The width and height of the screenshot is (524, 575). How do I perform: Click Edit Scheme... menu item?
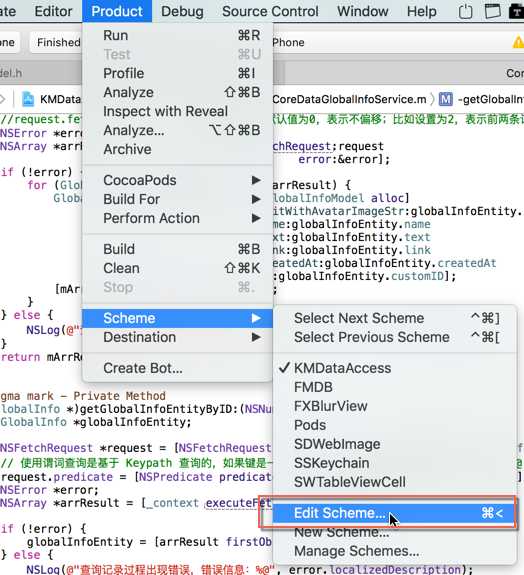[x=394, y=513]
